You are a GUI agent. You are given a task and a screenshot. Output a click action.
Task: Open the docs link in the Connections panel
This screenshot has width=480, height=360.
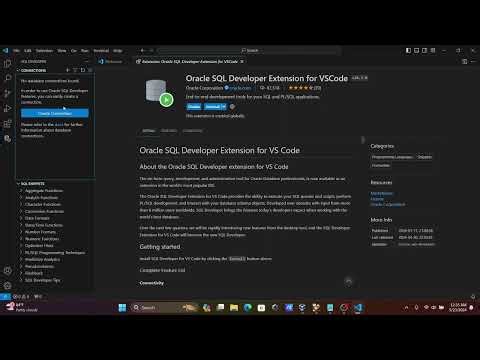click(x=59, y=124)
